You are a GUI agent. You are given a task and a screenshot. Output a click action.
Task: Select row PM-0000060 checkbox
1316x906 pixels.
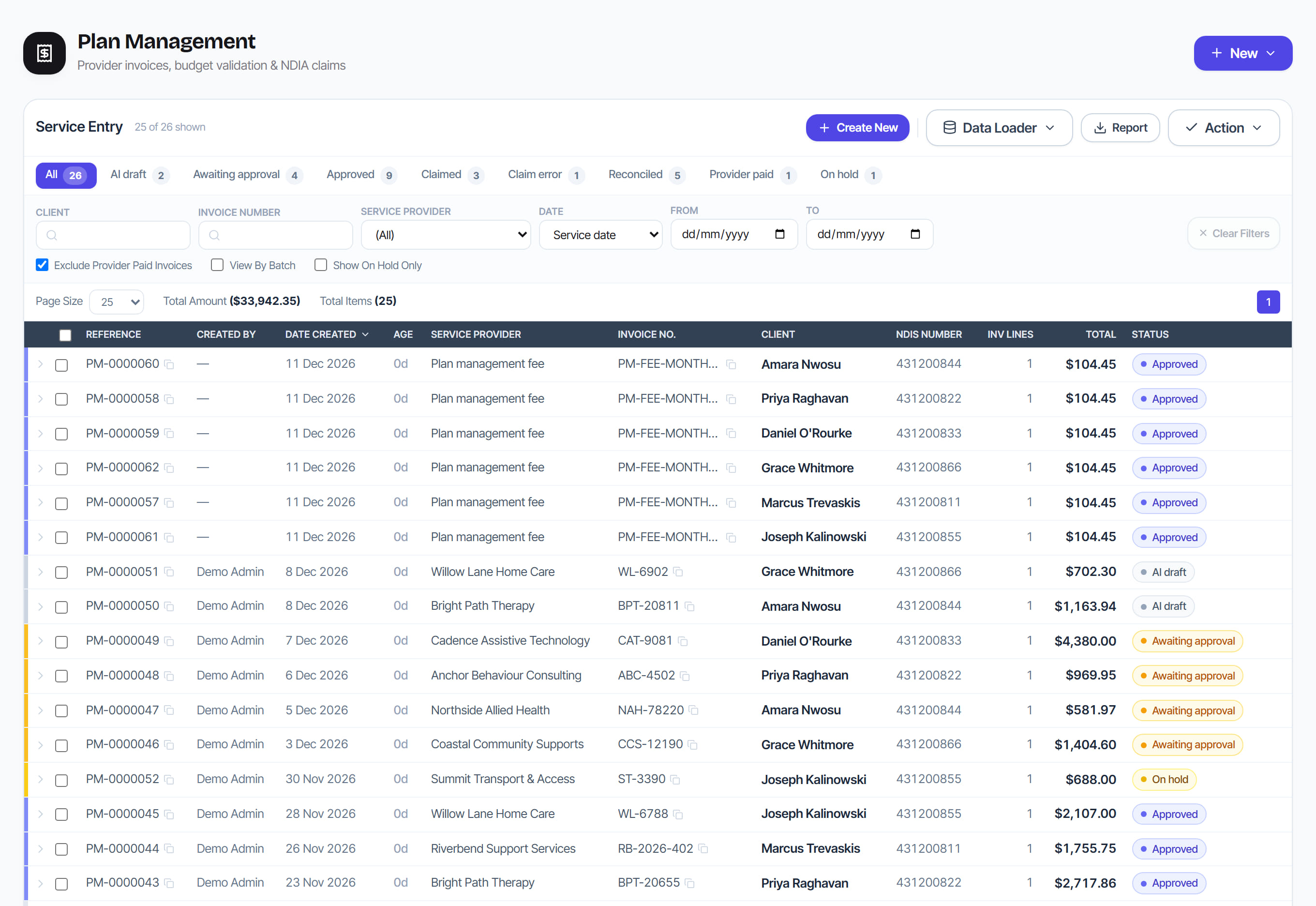tap(61, 365)
